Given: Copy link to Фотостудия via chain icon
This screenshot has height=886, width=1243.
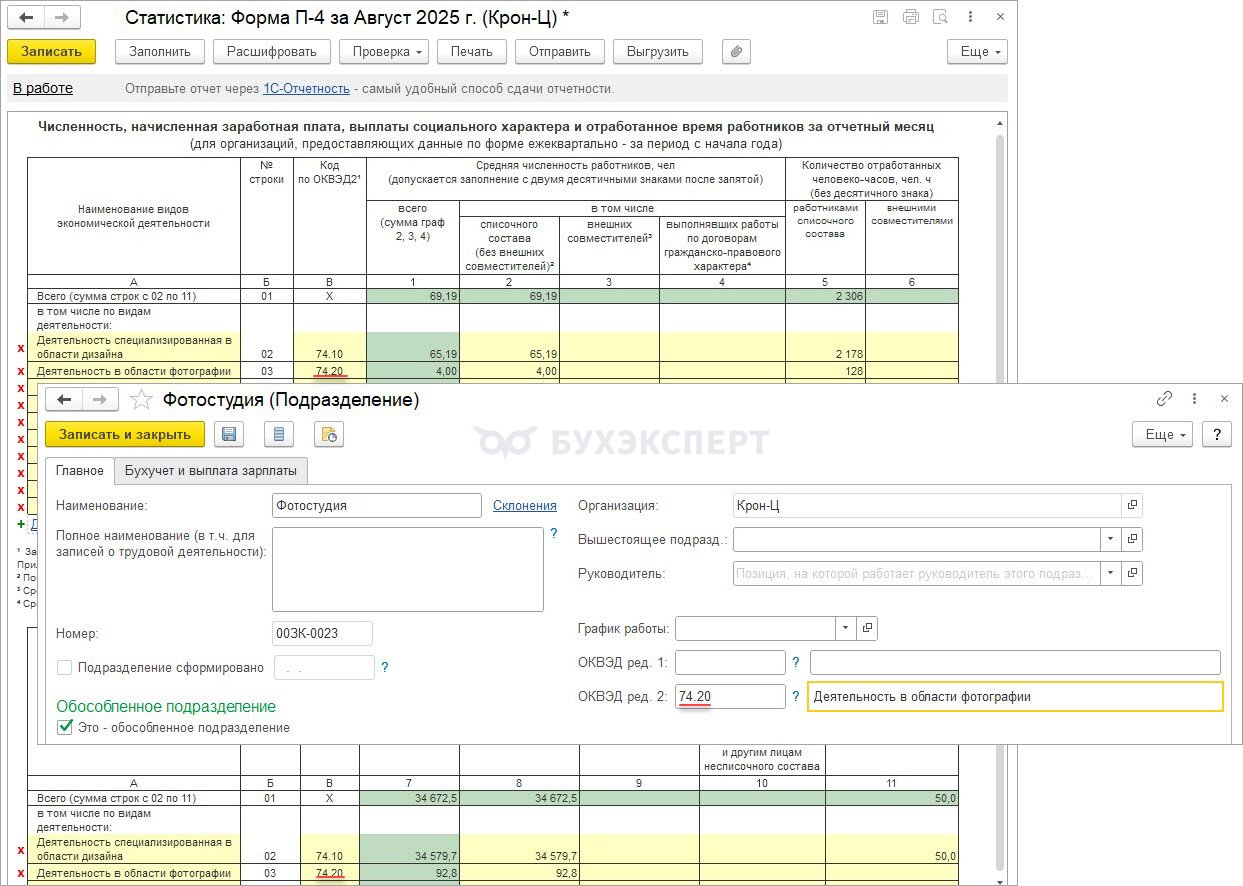Looking at the screenshot, I should pos(1164,399).
